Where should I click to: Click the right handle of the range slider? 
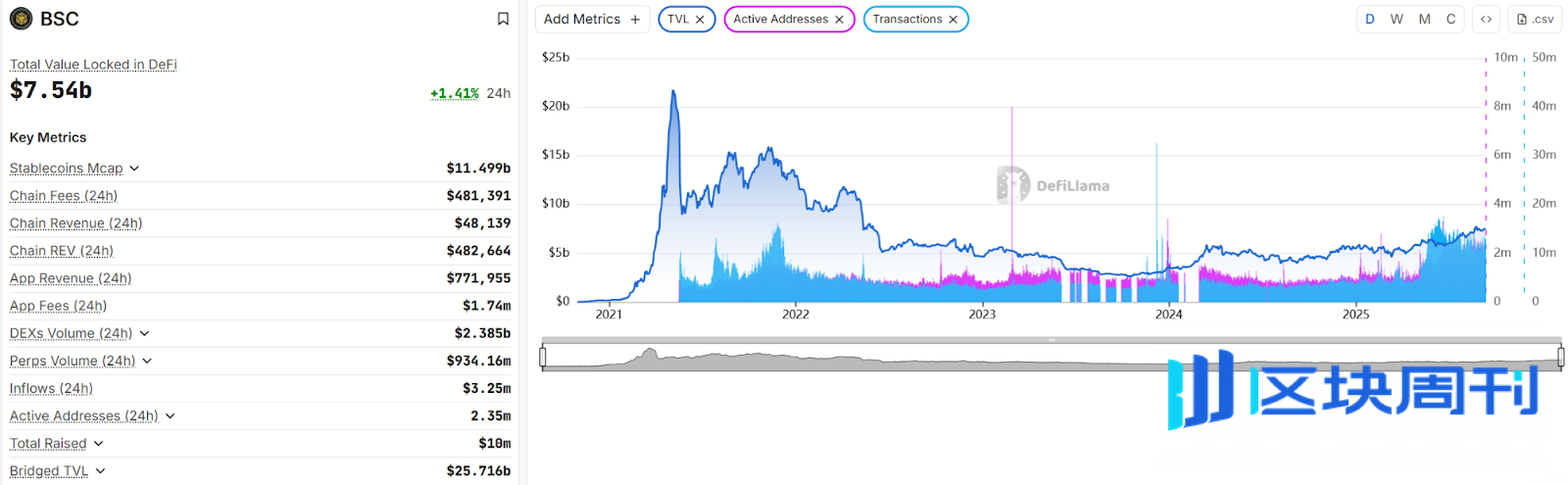[x=1560, y=357]
